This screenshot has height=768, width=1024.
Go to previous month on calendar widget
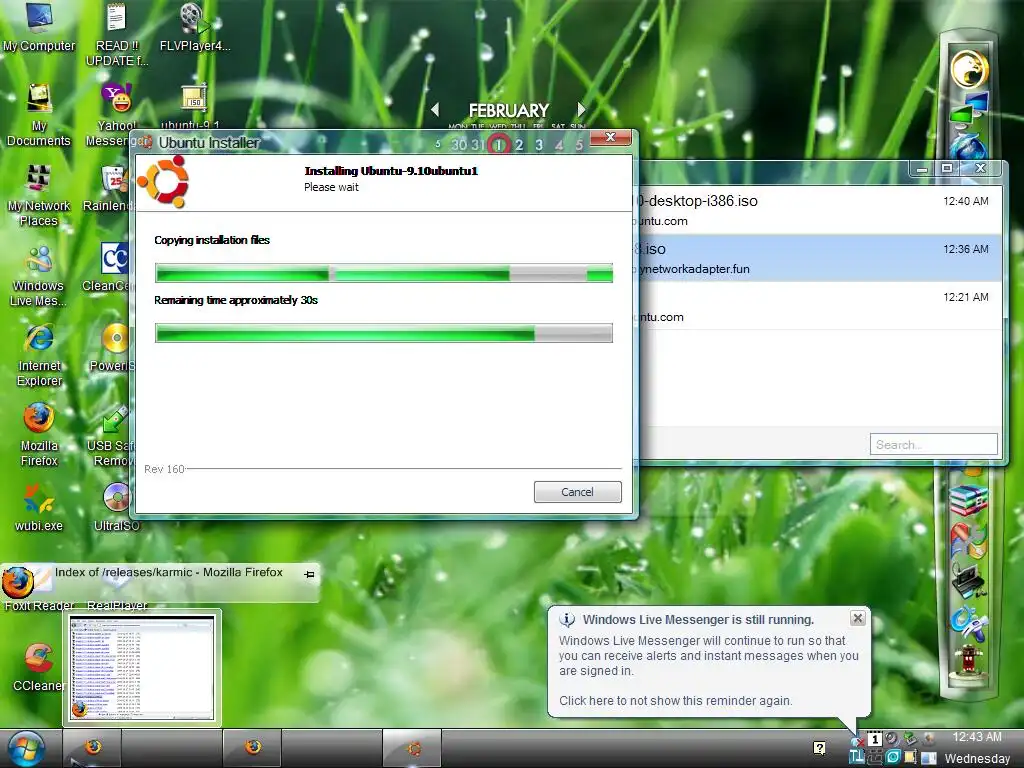(435, 110)
